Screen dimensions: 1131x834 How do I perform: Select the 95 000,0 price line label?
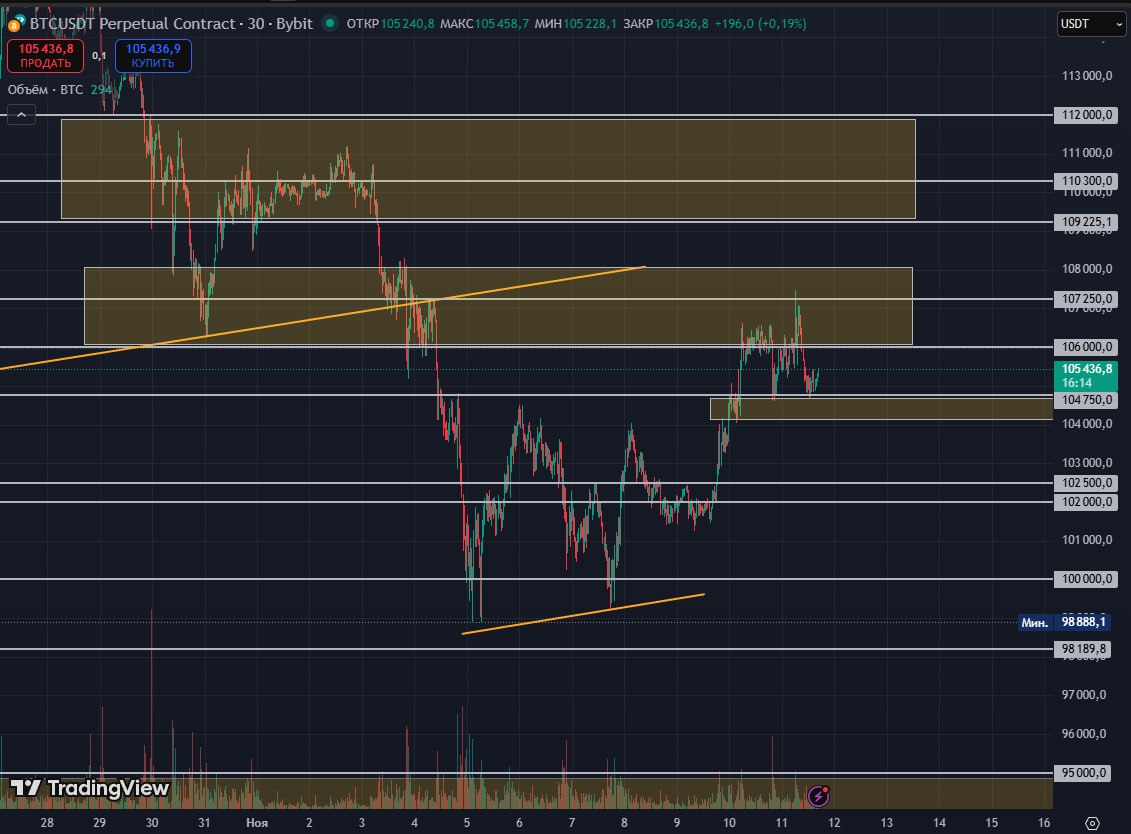[1086, 773]
